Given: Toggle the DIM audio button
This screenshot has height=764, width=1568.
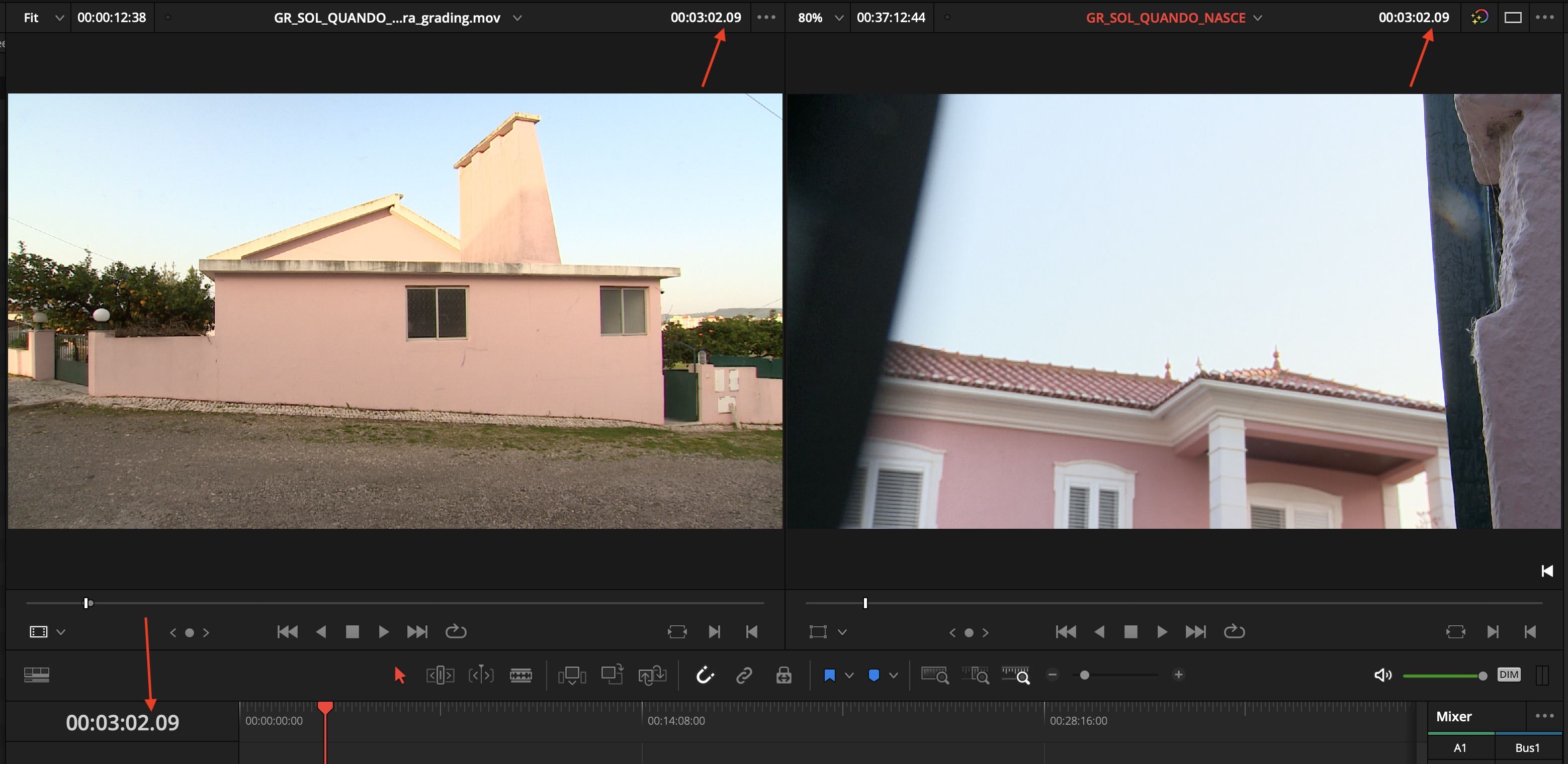Looking at the screenshot, I should (x=1508, y=675).
